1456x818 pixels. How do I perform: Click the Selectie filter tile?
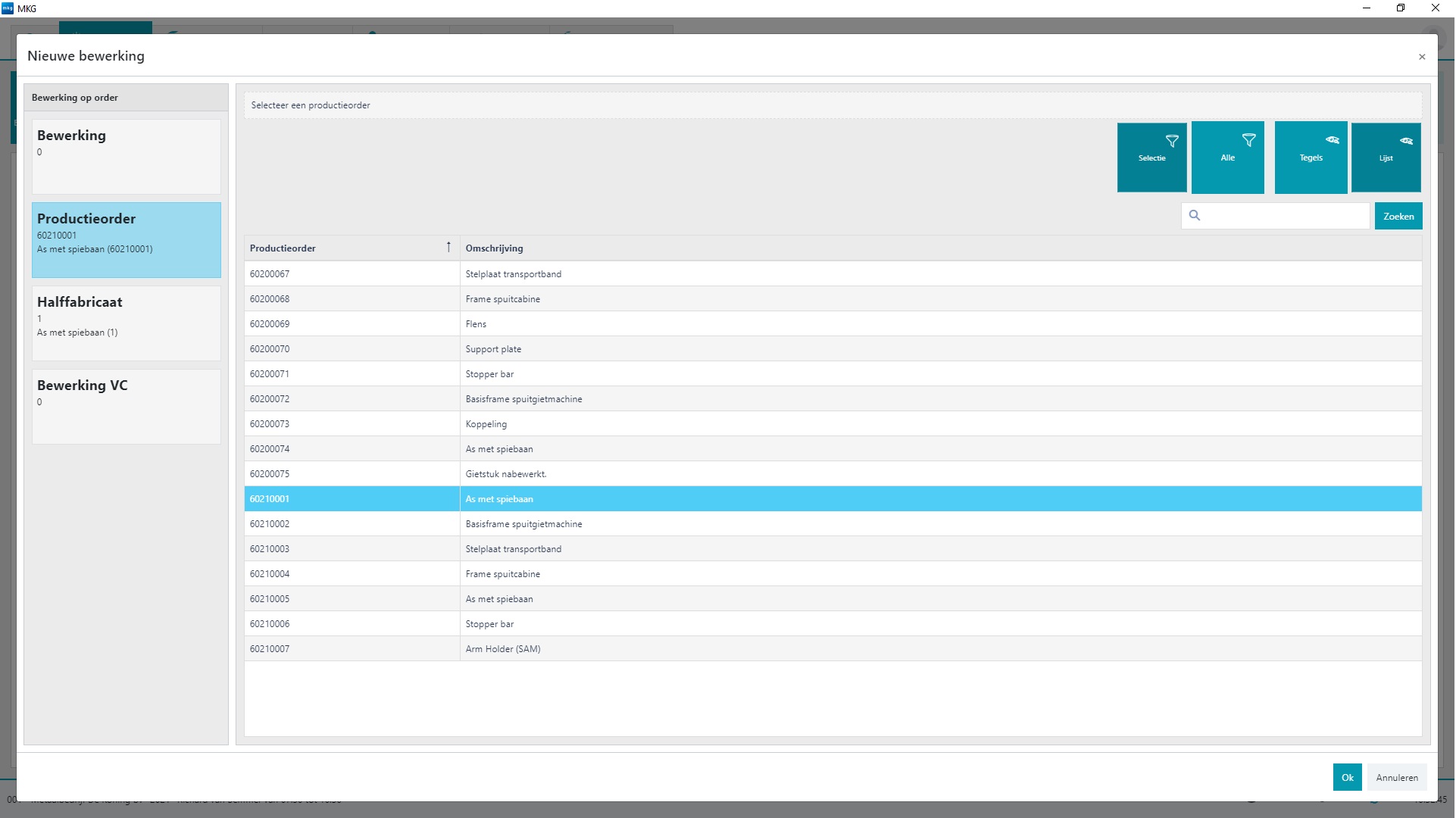pyautogui.click(x=1152, y=158)
